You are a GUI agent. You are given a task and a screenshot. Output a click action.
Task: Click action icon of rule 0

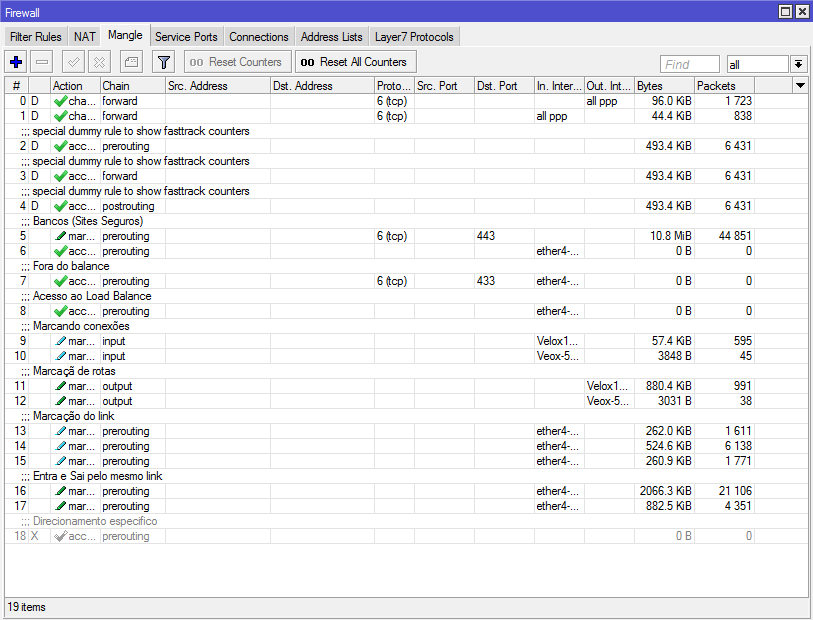tap(60, 101)
